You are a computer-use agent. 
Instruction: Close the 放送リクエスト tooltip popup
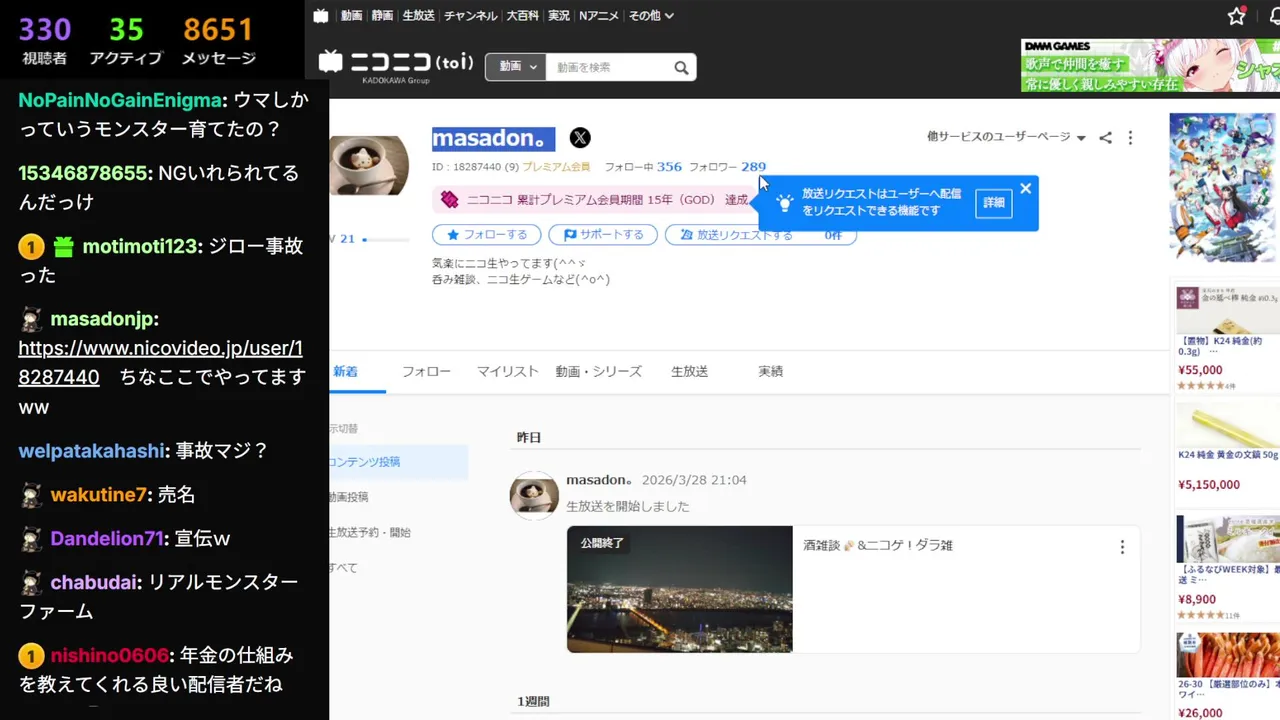coord(1025,189)
